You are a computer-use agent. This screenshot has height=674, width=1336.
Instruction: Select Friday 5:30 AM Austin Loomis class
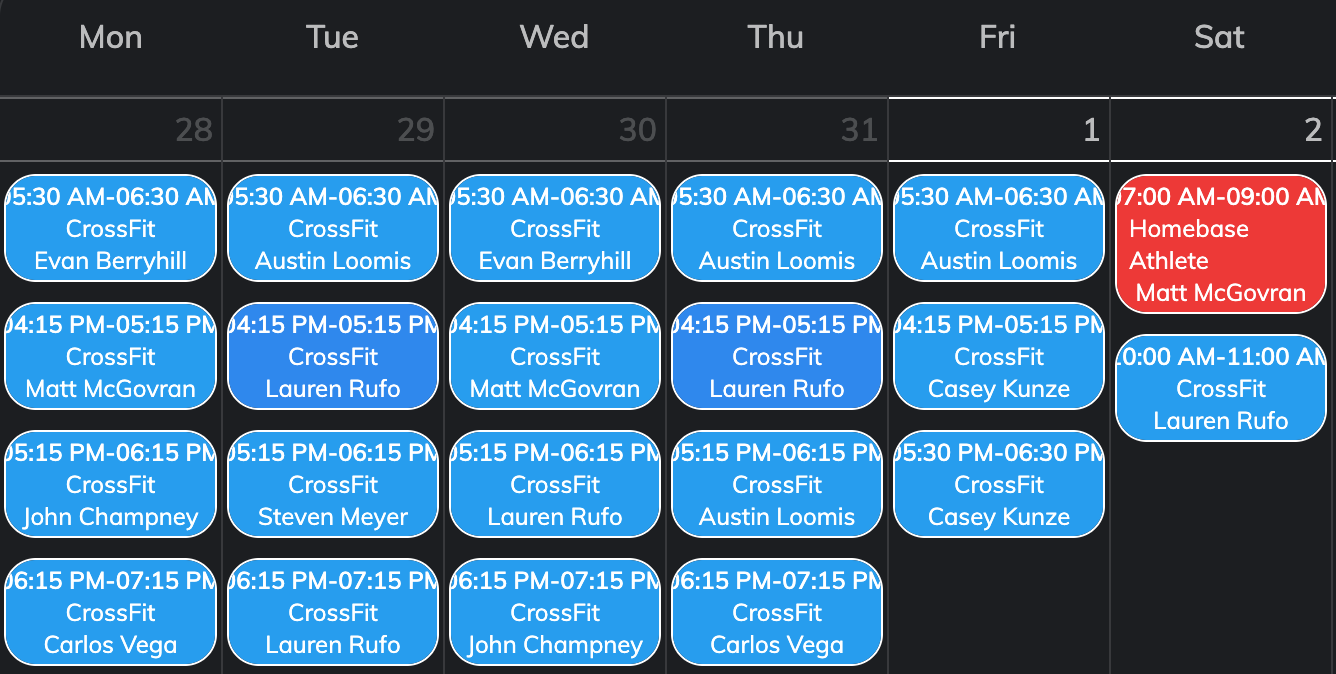pos(999,229)
